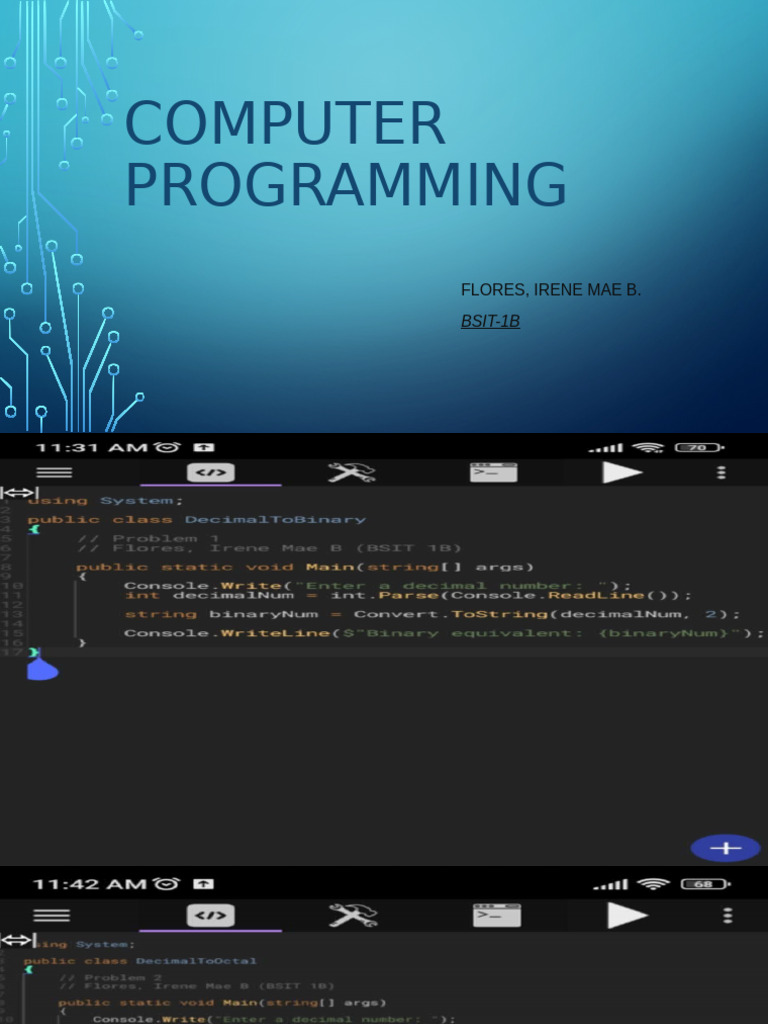The height and width of the screenshot is (1024, 768).
Task: Click the Console.WriteLine line in DecimalToBinary code
Action: coord(443,633)
